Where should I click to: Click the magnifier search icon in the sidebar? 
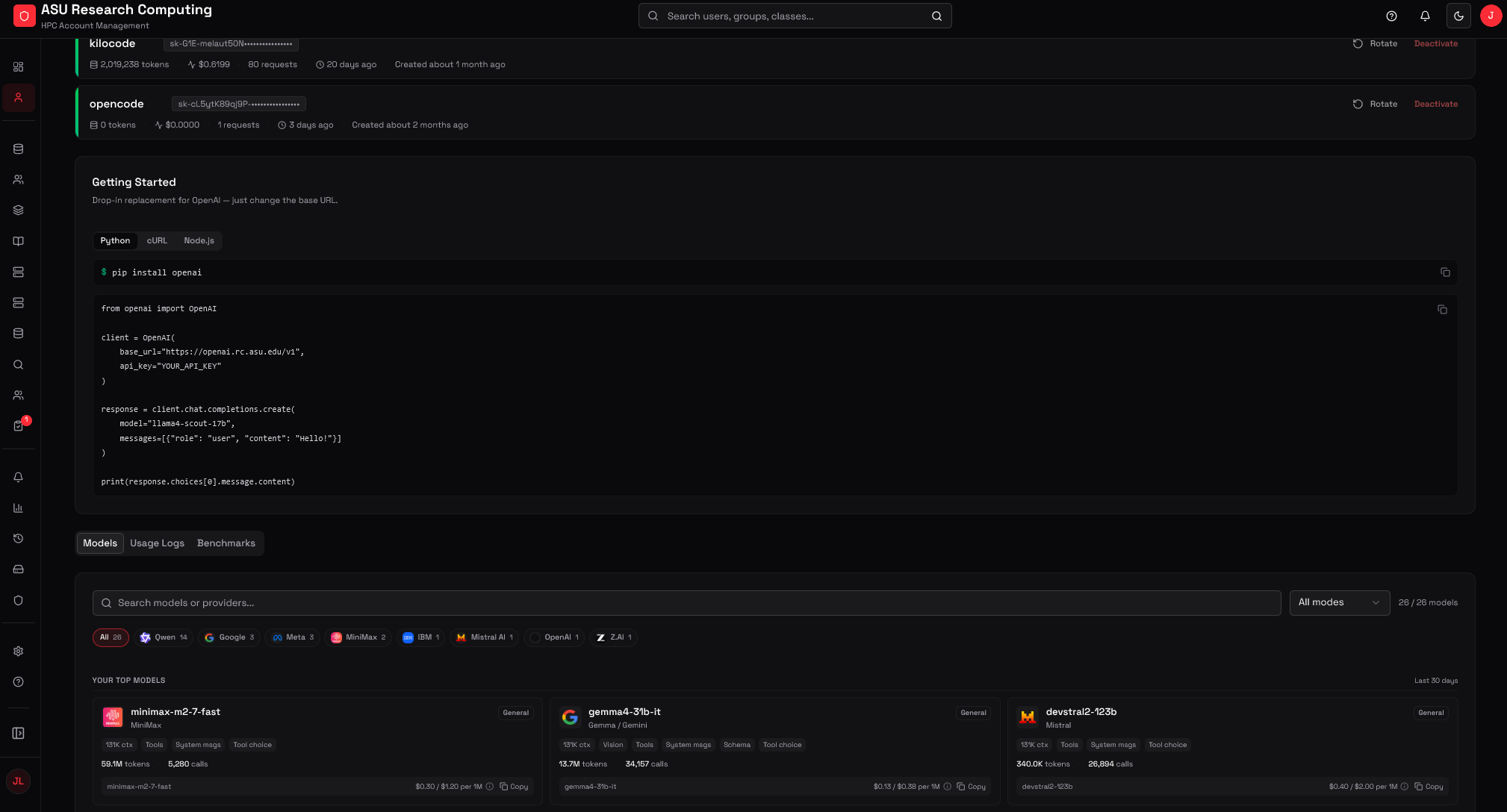pos(19,365)
